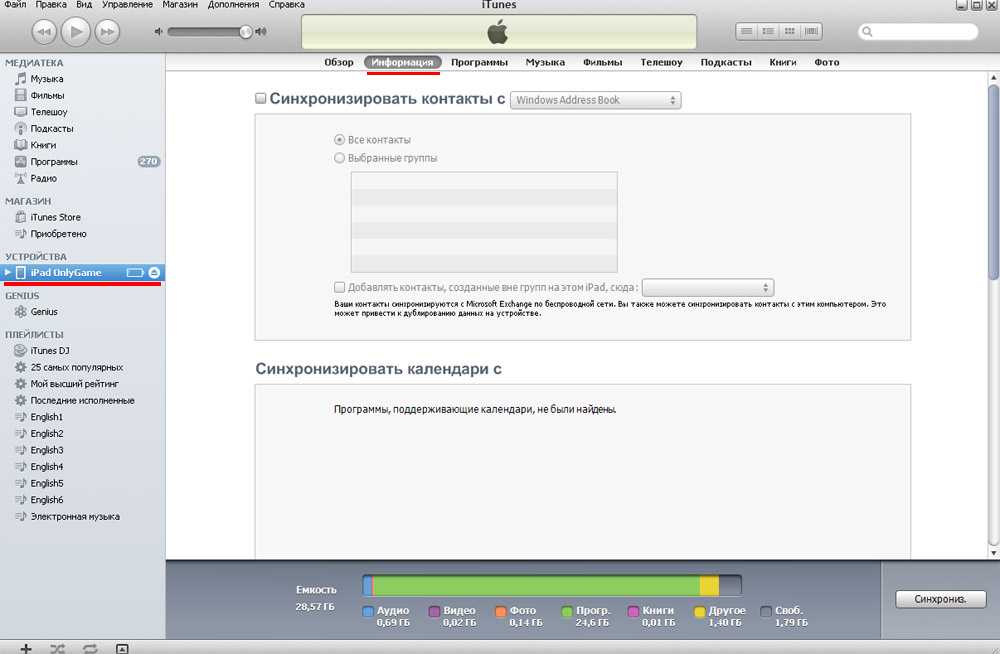
Task: Select the Выбранные группы radio button
Action: [340, 158]
